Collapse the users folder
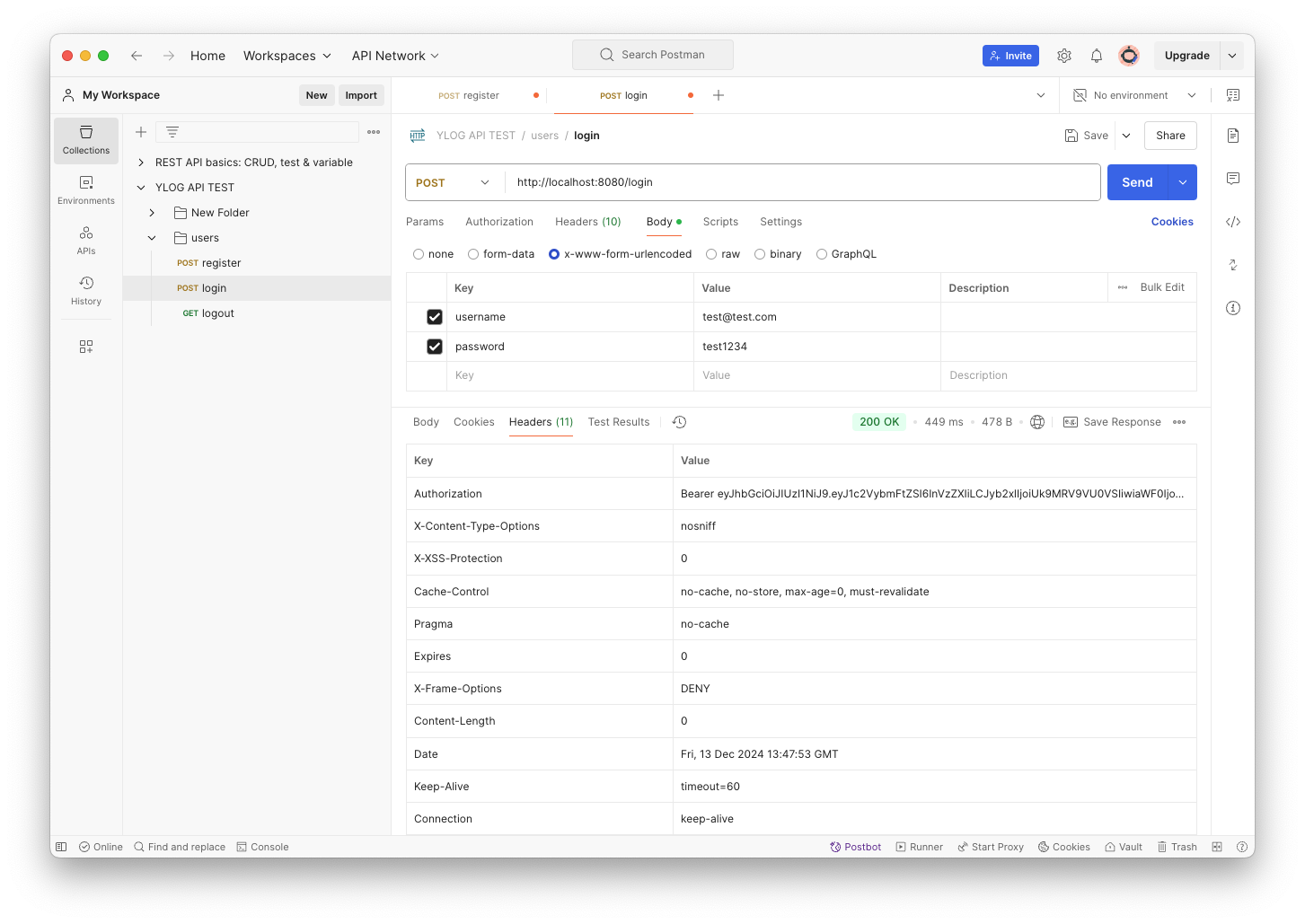The image size is (1305, 924). pyautogui.click(x=152, y=238)
